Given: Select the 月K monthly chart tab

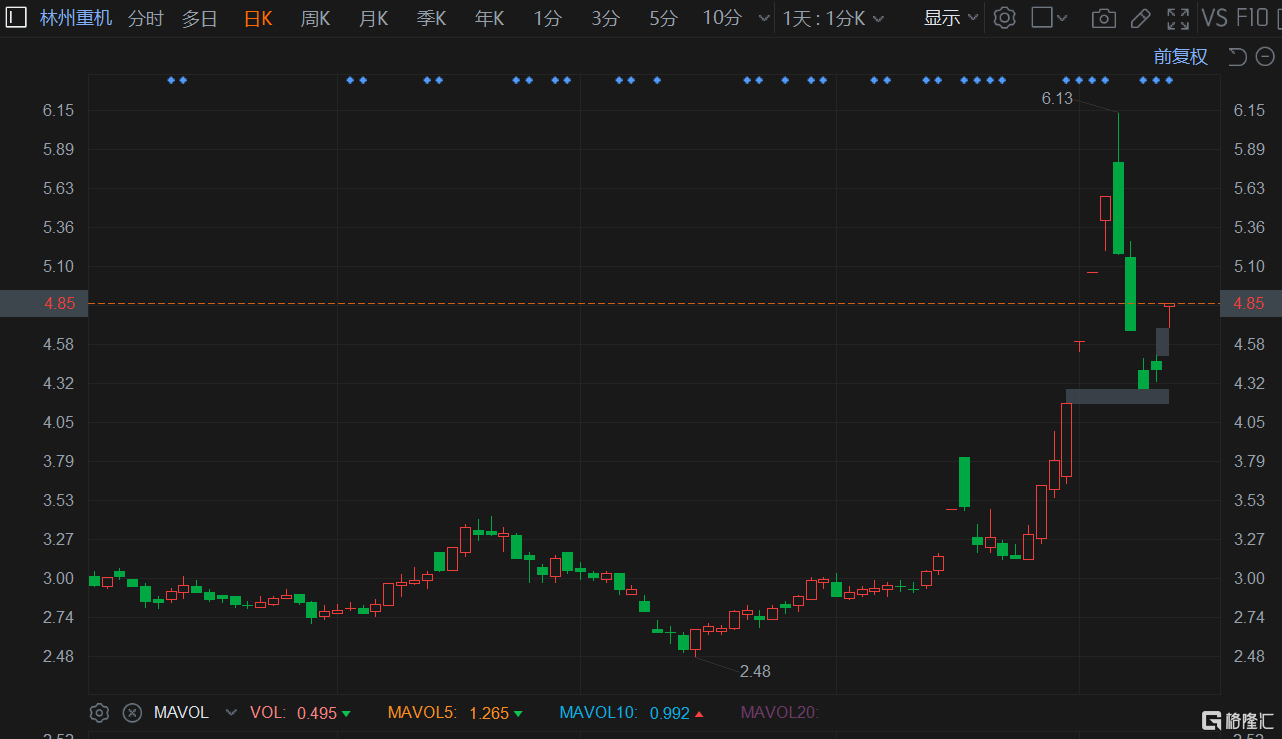Looking at the screenshot, I should (x=373, y=18).
